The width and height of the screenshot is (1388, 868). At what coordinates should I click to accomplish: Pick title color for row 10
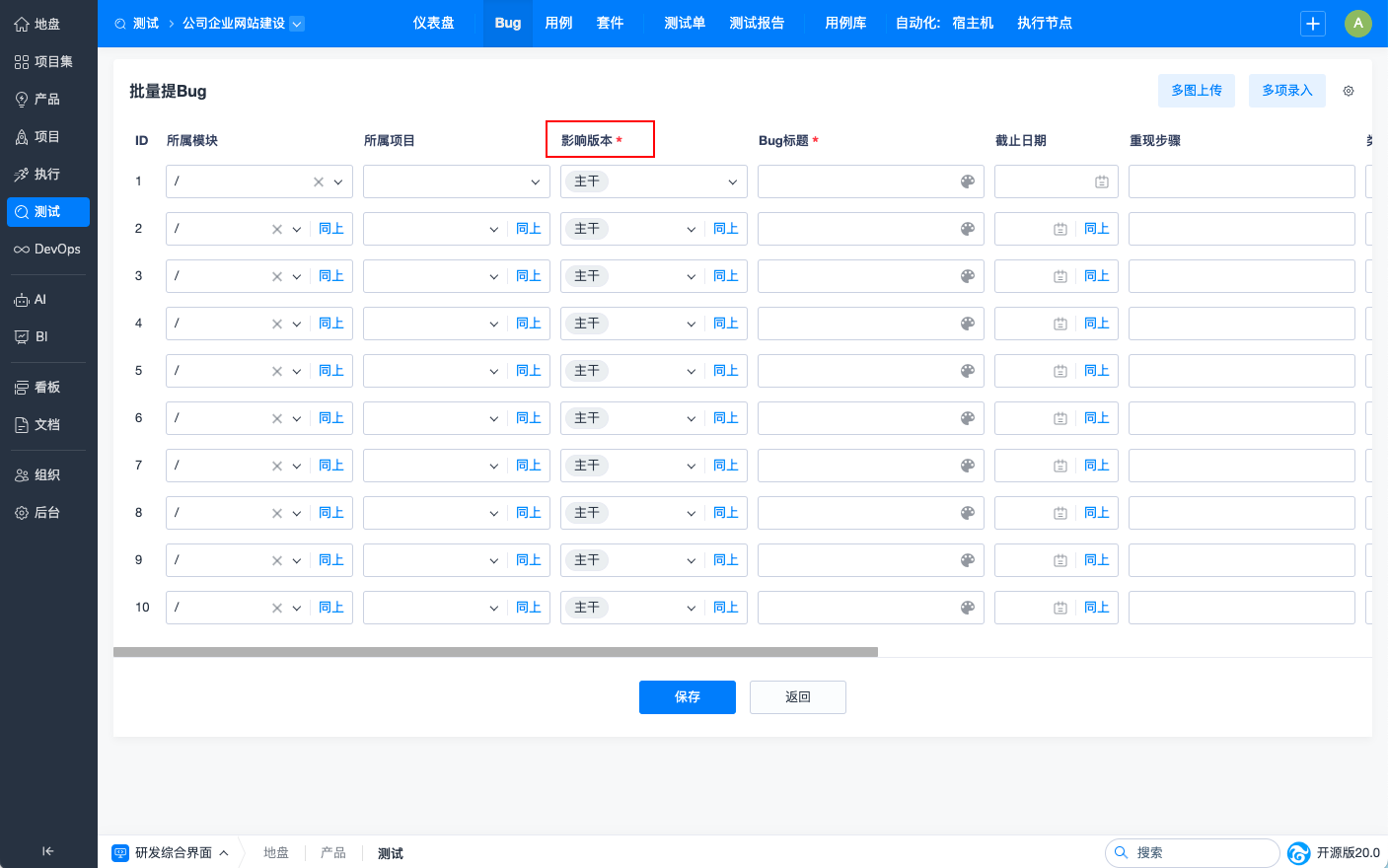pos(968,608)
